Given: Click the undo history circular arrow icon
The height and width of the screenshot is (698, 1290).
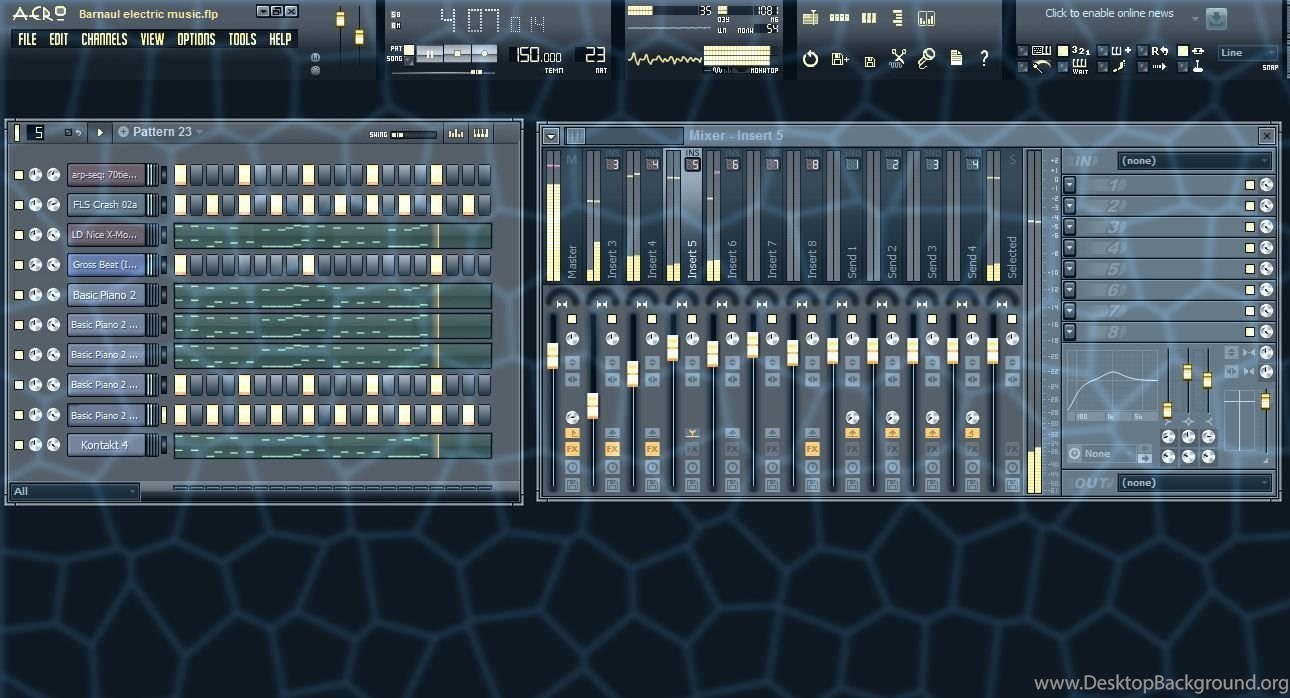Looking at the screenshot, I should point(810,59).
